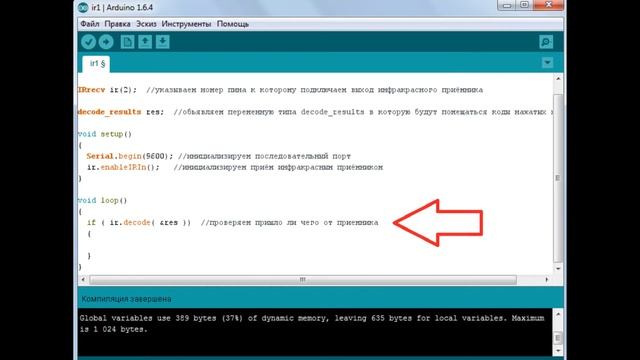Click the 'Global variables use 389 bytes' console text
The width and height of the screenshot is (640, 360).
click(x=148, y=318)
